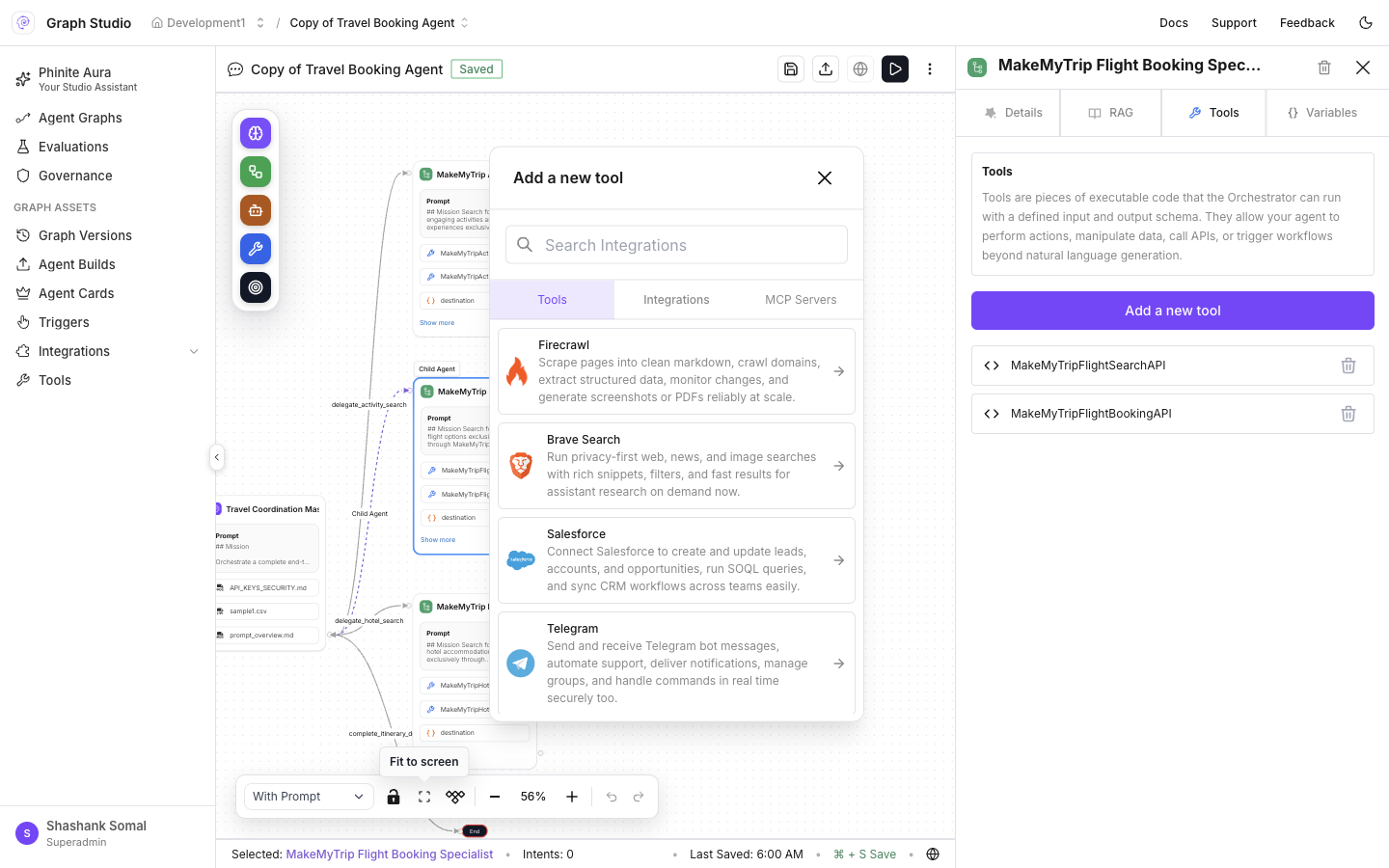Close the MakeMyTrip Flight Booking Specialist panel

1363,68
